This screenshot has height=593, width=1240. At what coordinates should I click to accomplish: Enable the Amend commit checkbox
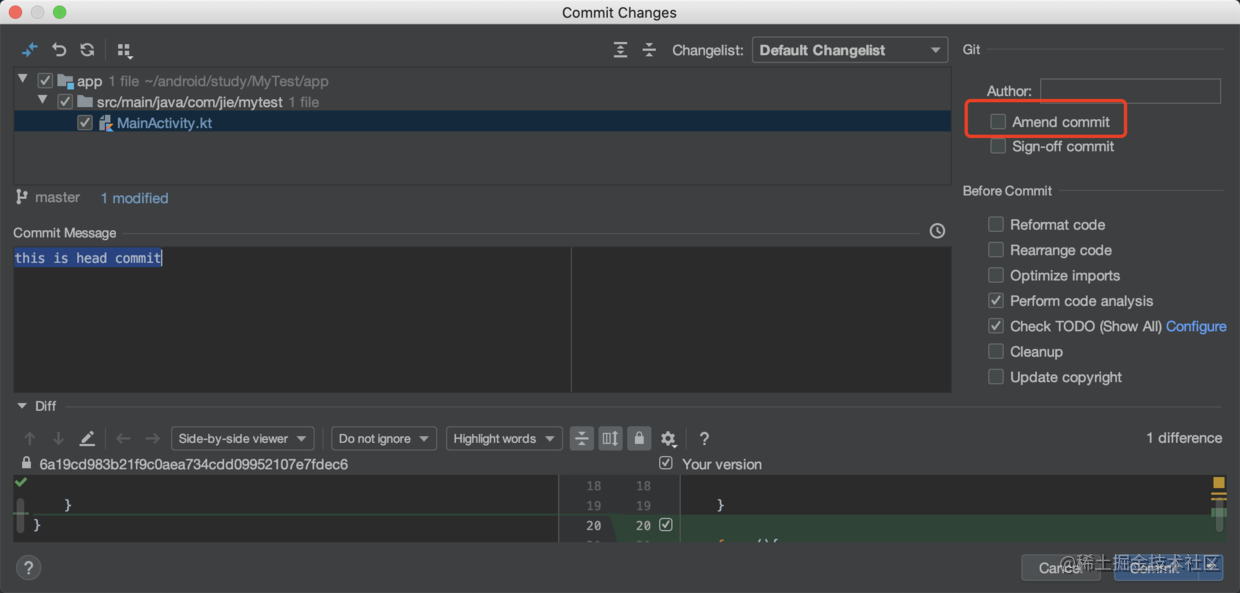tap(998, 122)
